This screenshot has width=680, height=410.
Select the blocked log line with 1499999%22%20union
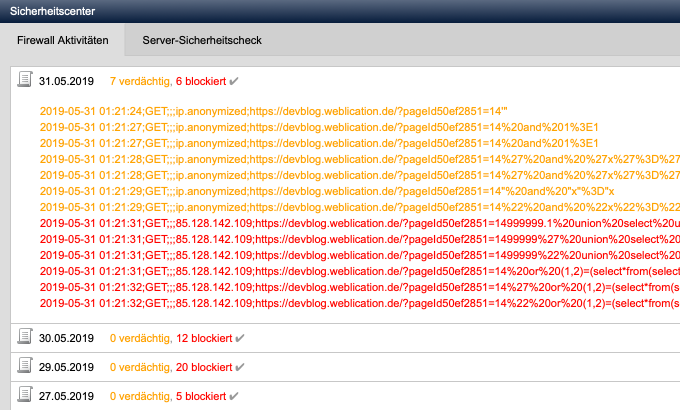(360, 256)
